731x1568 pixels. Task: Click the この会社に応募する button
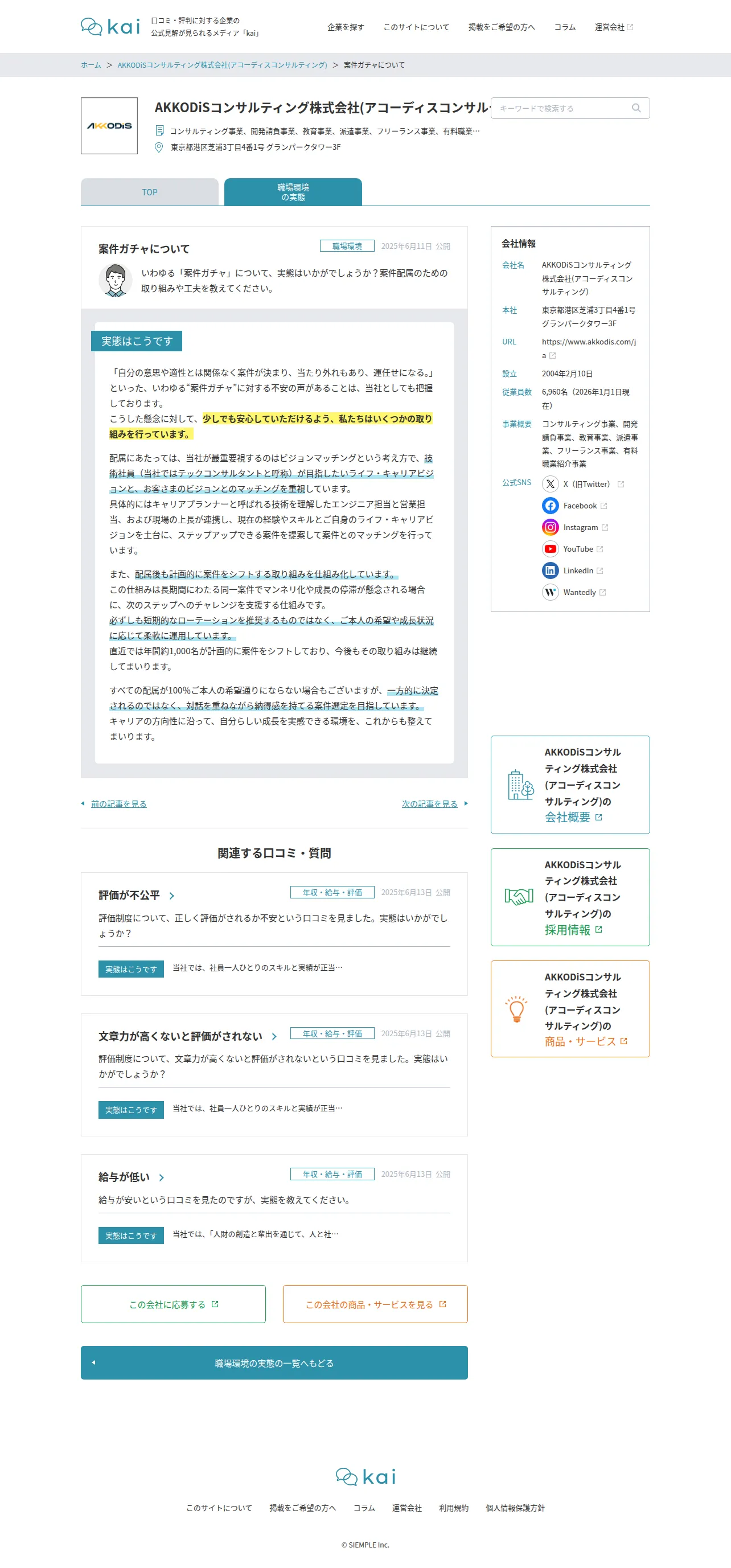(x=174, y=1304)
